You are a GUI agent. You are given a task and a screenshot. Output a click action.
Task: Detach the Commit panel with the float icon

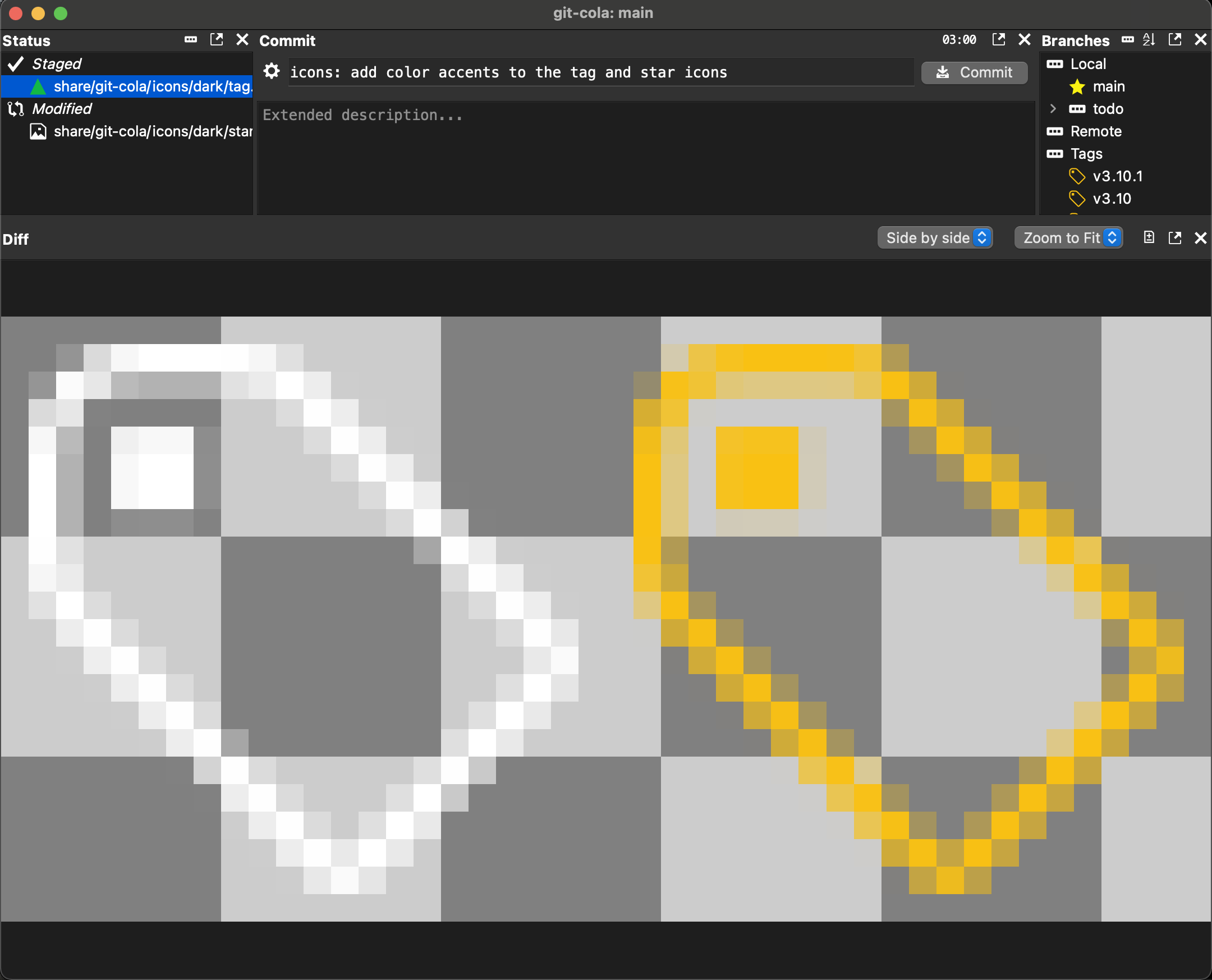click(998, 39)
